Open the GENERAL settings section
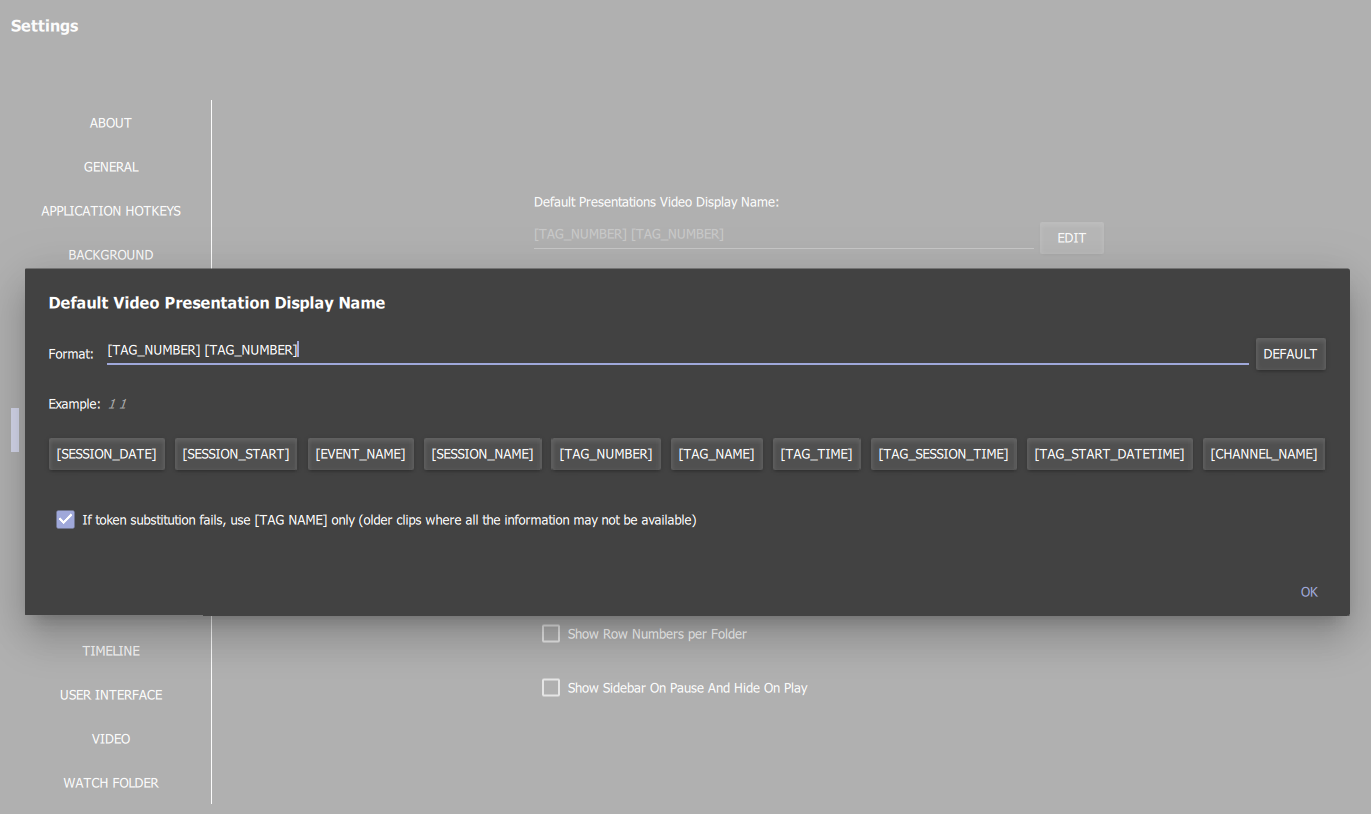 (110, 167)
